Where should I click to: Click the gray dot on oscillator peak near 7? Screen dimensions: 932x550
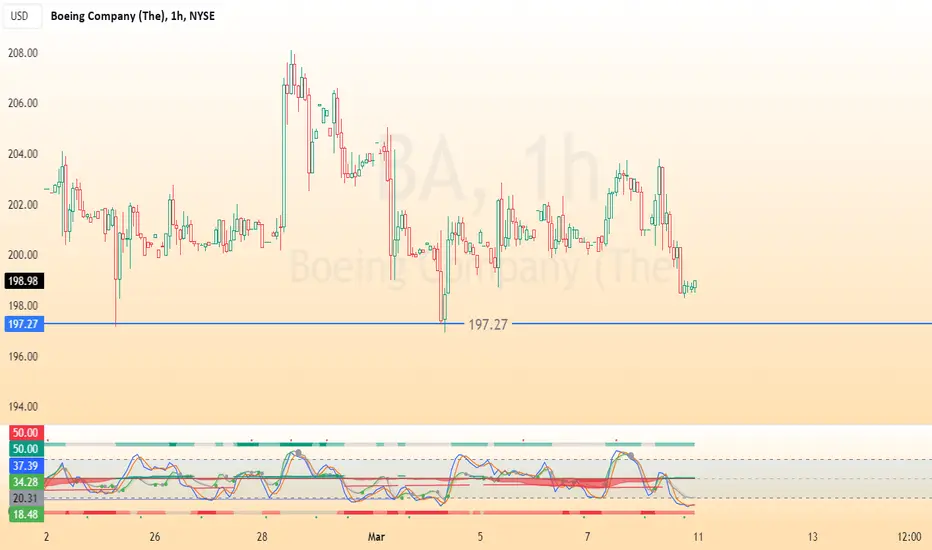pyautogui.click(x=631, y=456)
